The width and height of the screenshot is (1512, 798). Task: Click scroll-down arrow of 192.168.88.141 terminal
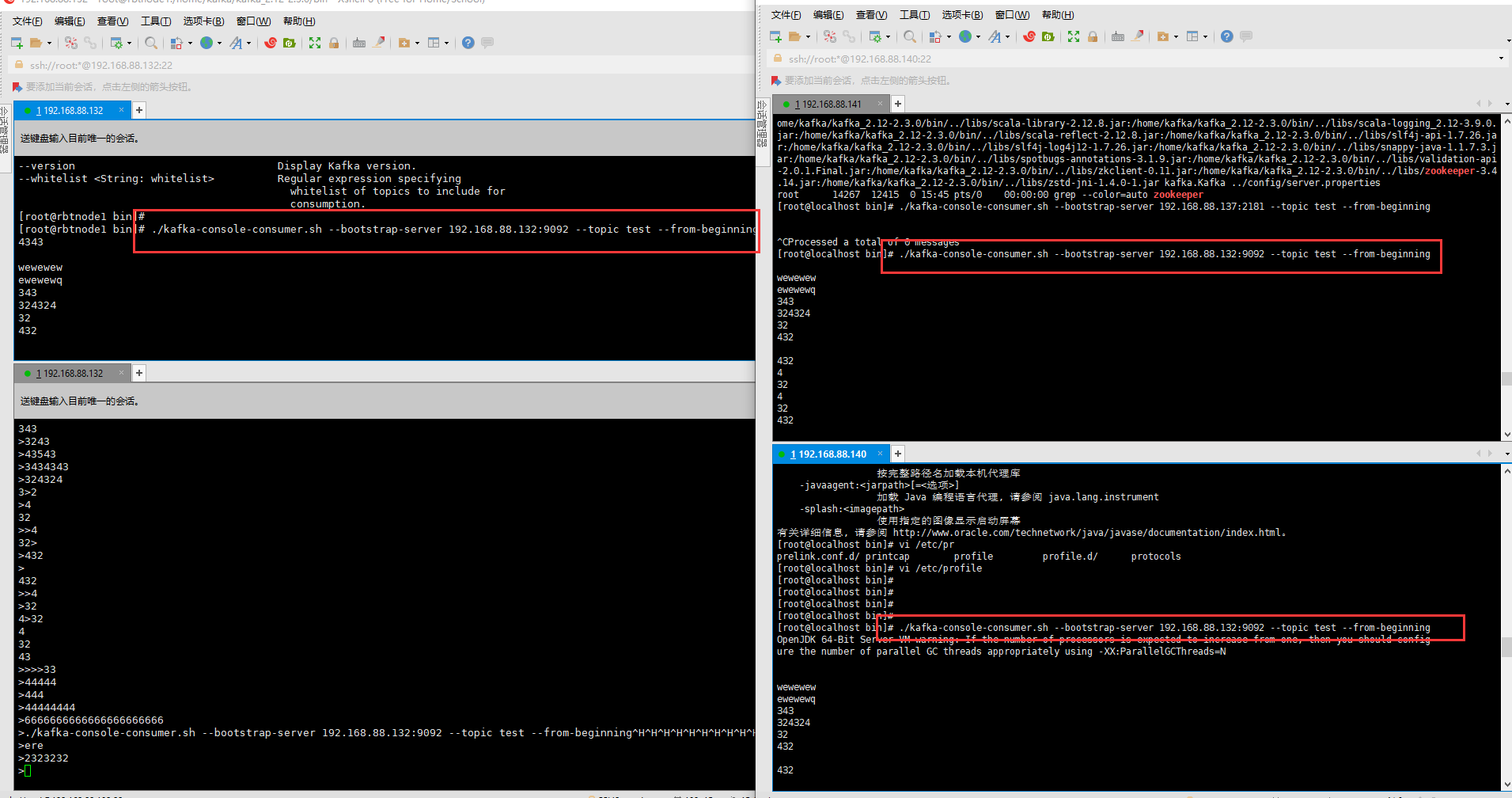[x=1506, y=434]
